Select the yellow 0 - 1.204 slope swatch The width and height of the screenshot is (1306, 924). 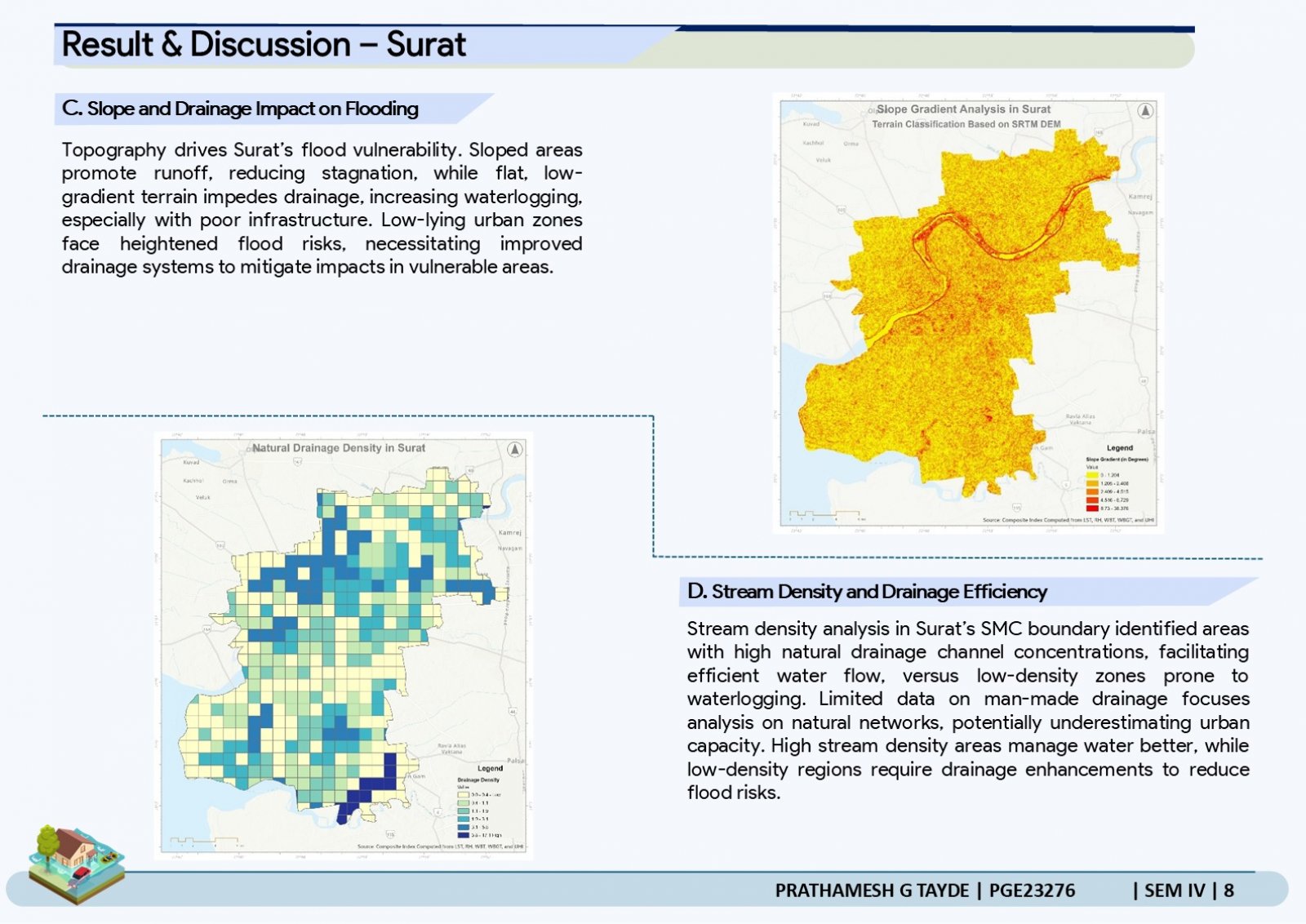point(1092,475)
